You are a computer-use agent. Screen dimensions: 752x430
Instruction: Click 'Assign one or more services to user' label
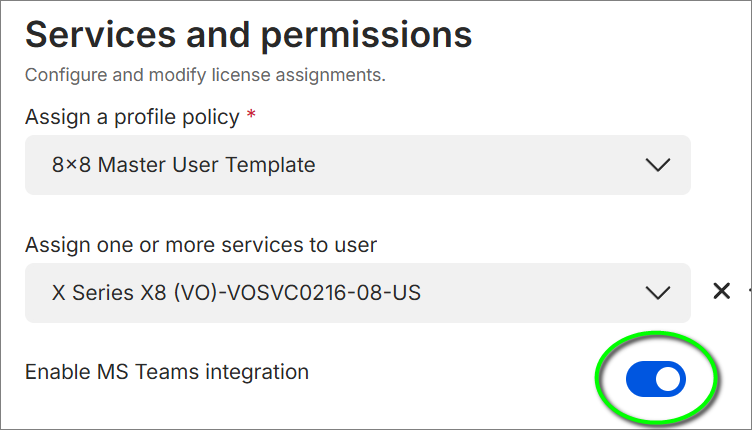(201, 245)
